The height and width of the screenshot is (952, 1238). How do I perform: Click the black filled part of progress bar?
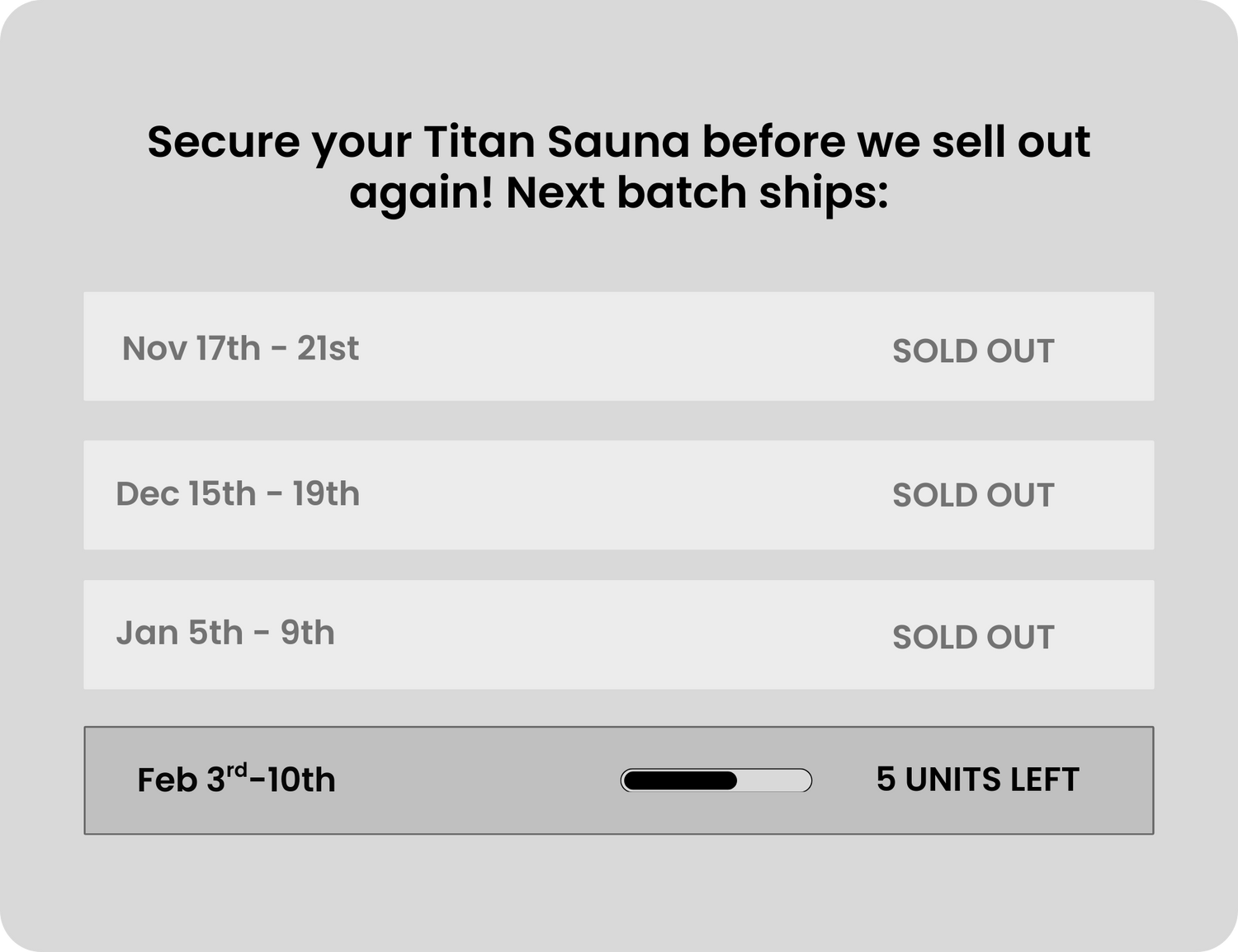click(679, 780)
